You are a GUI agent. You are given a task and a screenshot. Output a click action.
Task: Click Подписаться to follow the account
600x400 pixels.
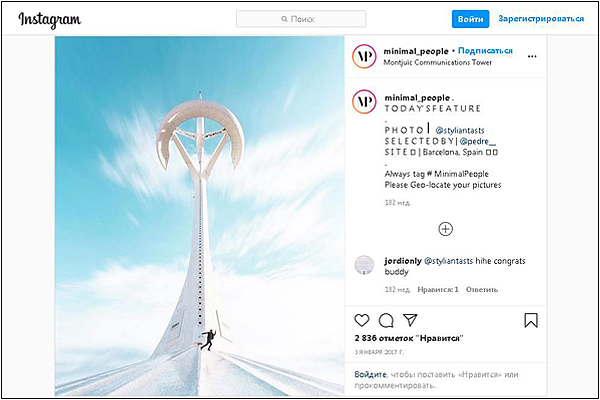pyautogui.click(x=485, y=51)
